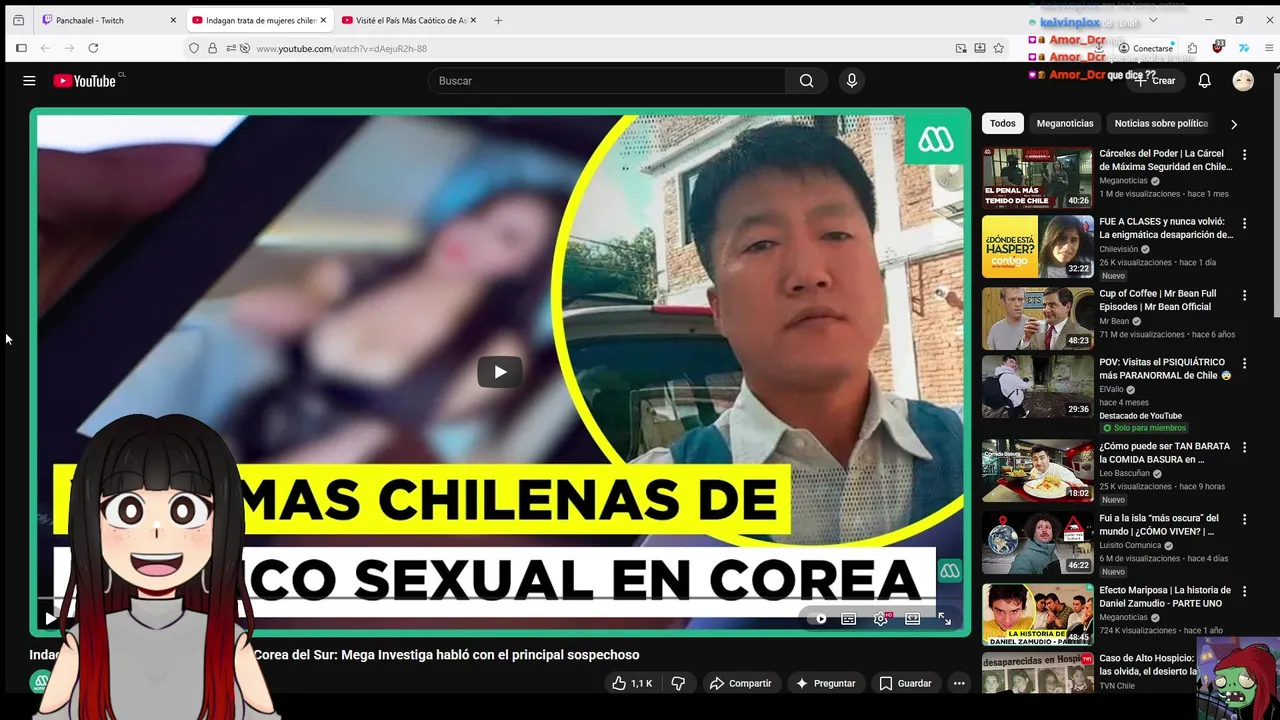
Task: Save video with Guardar button
Action: coord(905,683)
